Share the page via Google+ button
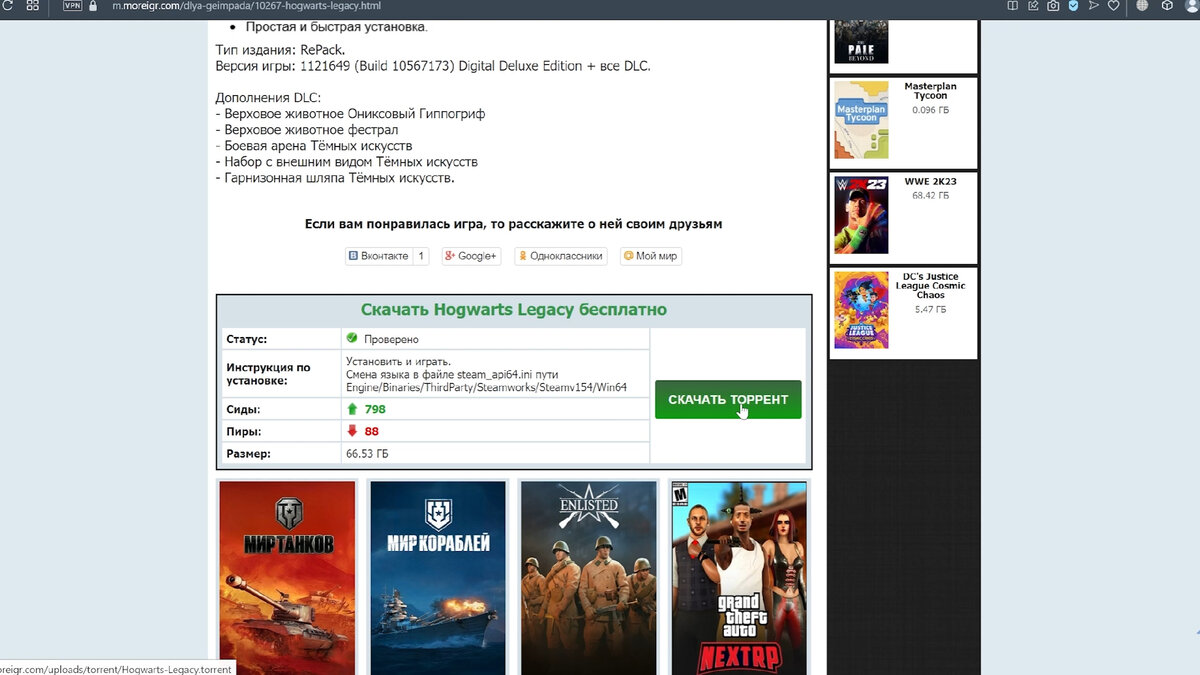The width and height of the screenshot is (1200, 675). click(470, 256)
